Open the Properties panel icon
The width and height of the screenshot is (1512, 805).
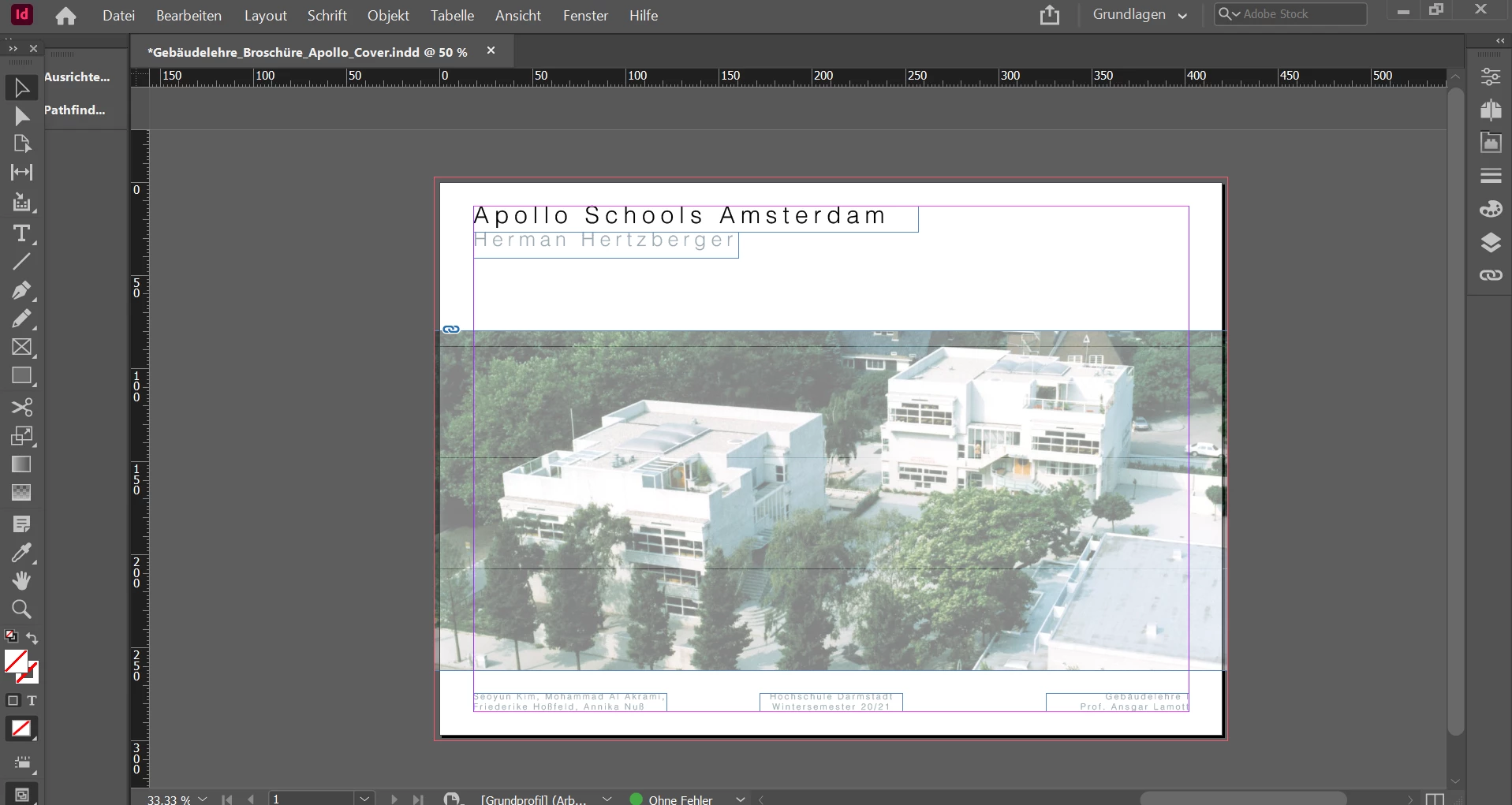click(1491, 76)
